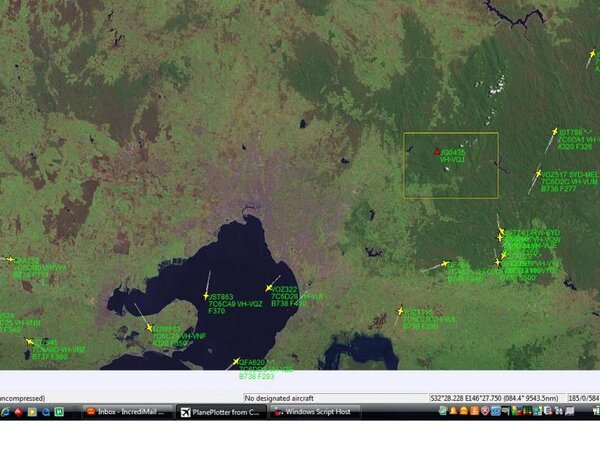600x468 pixels.
Task: Click the VOZ322 aircraft symbol
Action: pos(270,290)
